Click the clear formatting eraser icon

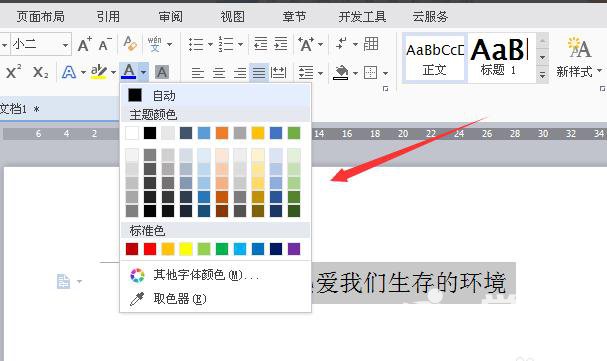tap(130, 44)
